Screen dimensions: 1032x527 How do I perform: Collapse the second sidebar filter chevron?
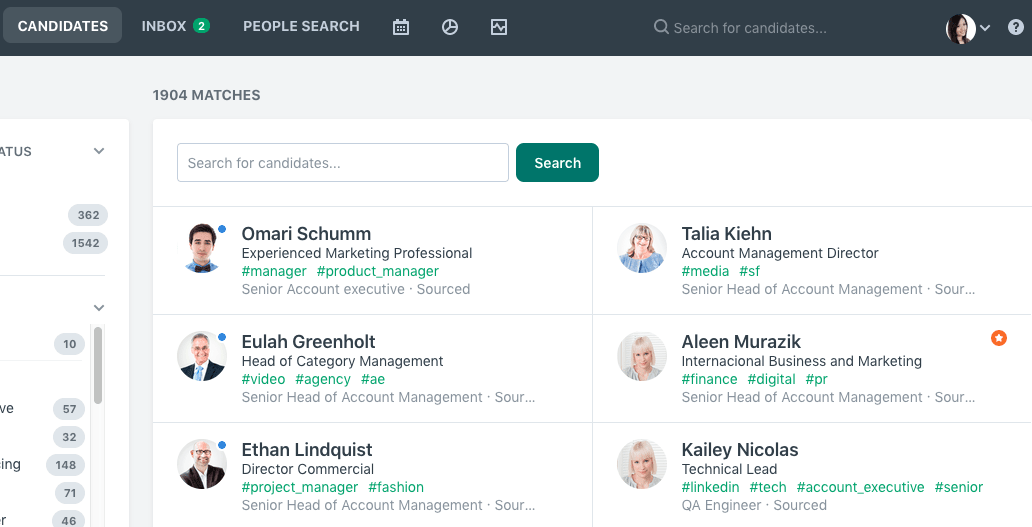click(x=99, y=307)
